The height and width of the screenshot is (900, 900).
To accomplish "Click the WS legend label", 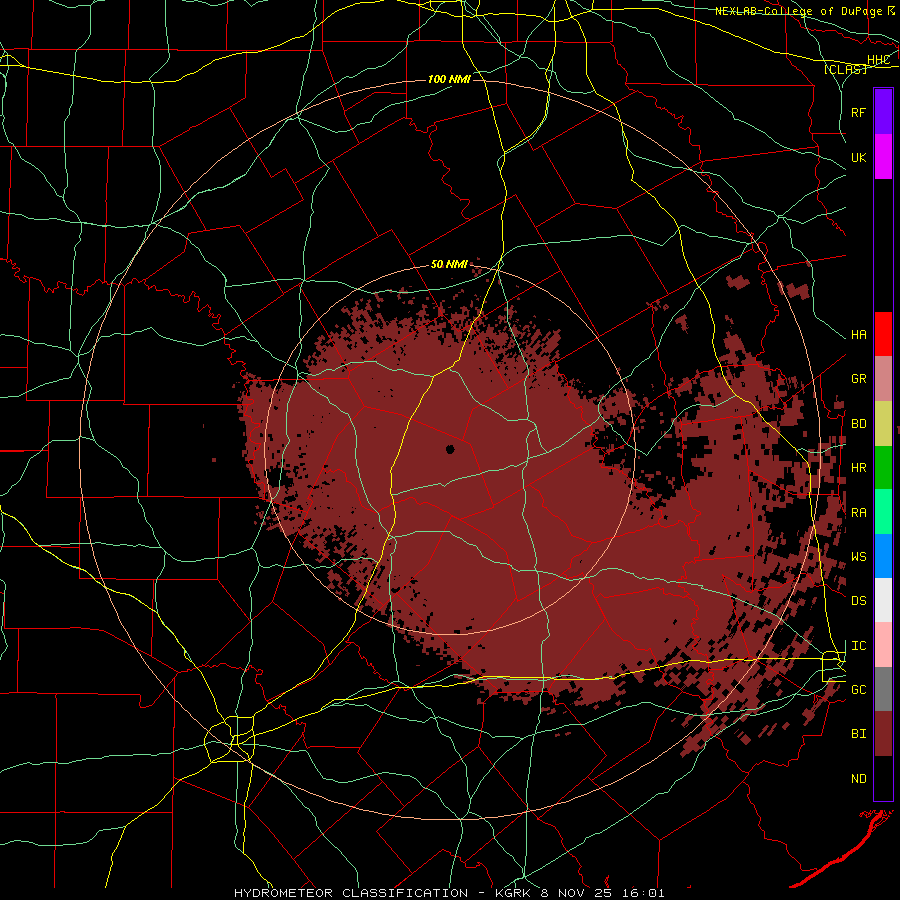I will pos(859,557).
